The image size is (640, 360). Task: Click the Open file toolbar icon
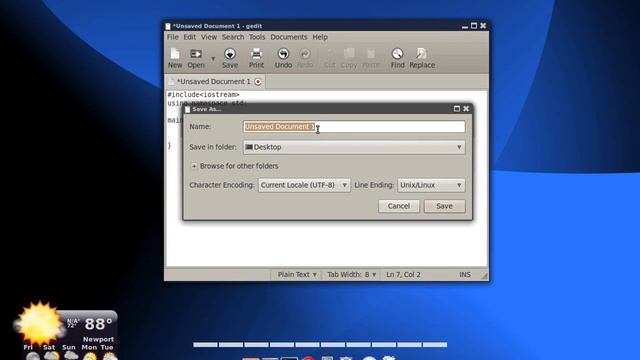[196, 58]
